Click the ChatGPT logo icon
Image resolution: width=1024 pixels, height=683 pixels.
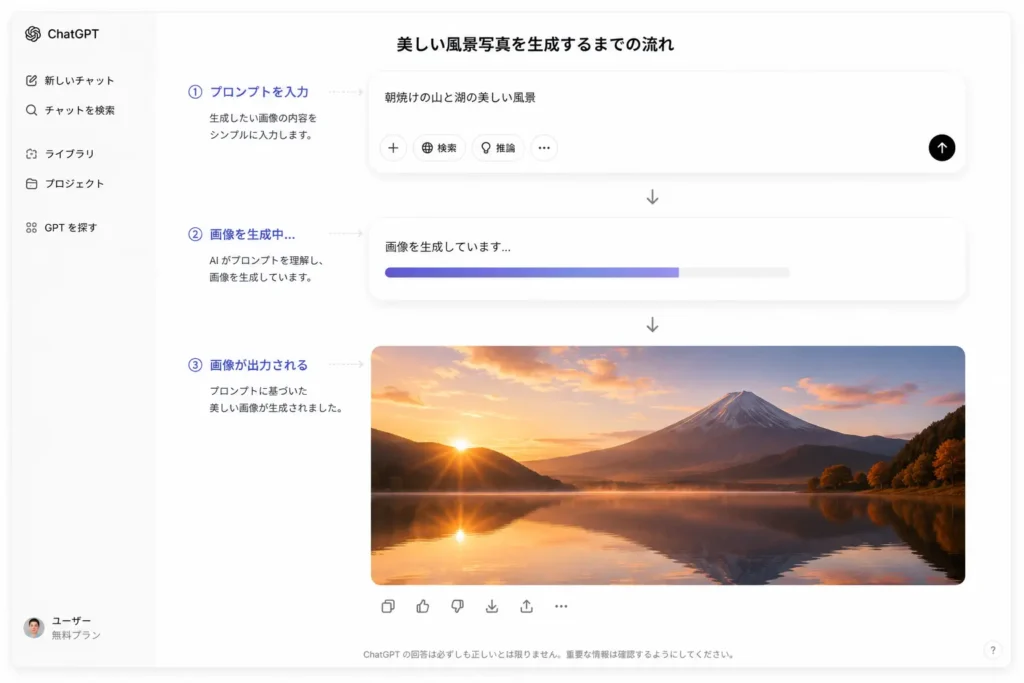33,34
